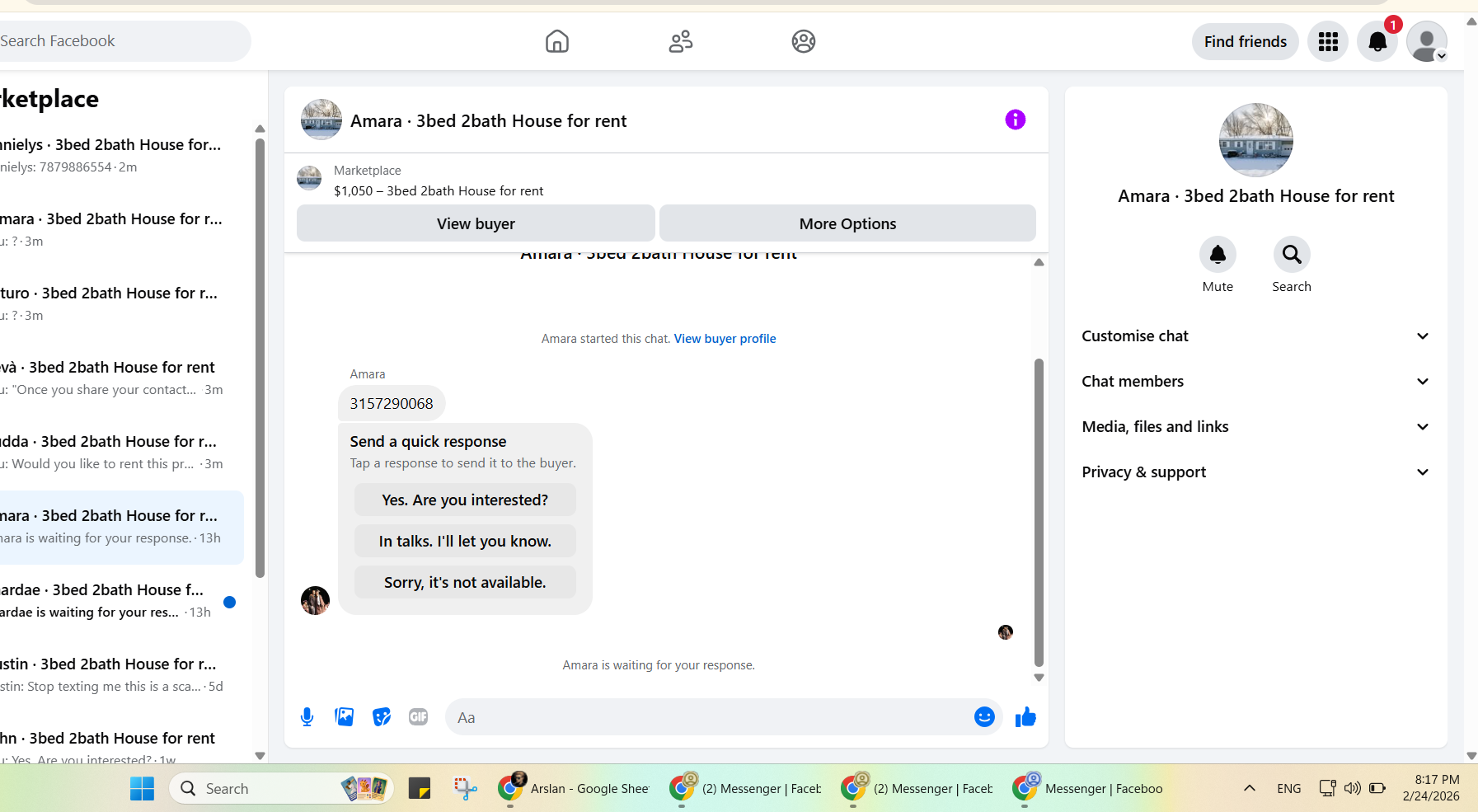Click the chat messages vertical scrollbar

pos(1039,511)
